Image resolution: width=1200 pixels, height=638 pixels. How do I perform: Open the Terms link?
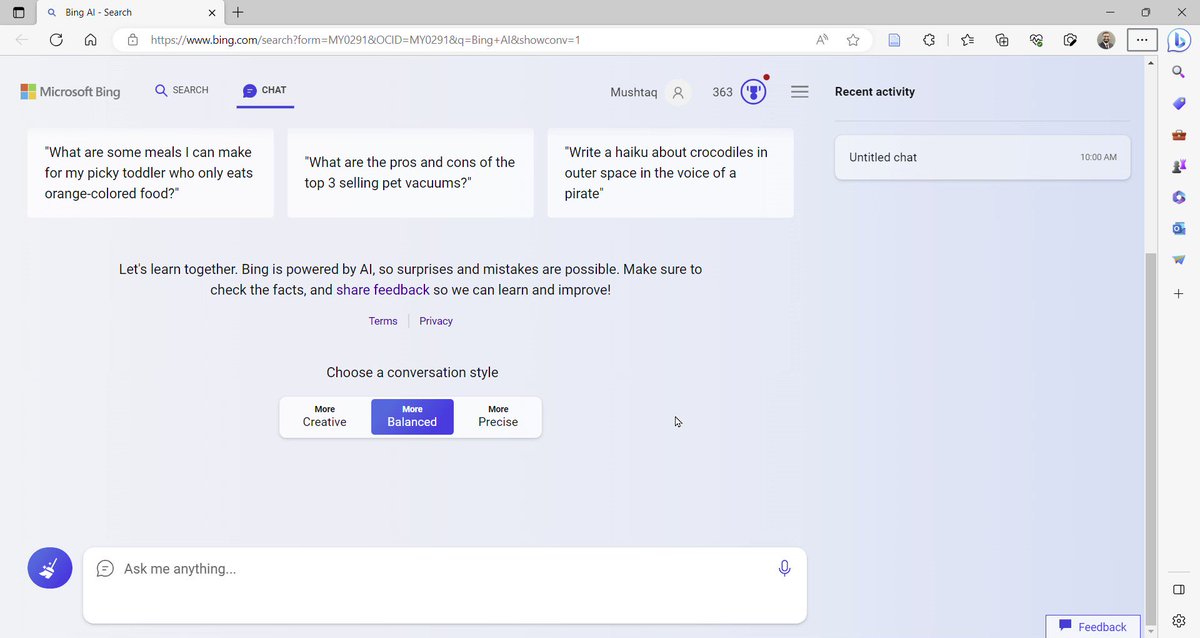383,321
